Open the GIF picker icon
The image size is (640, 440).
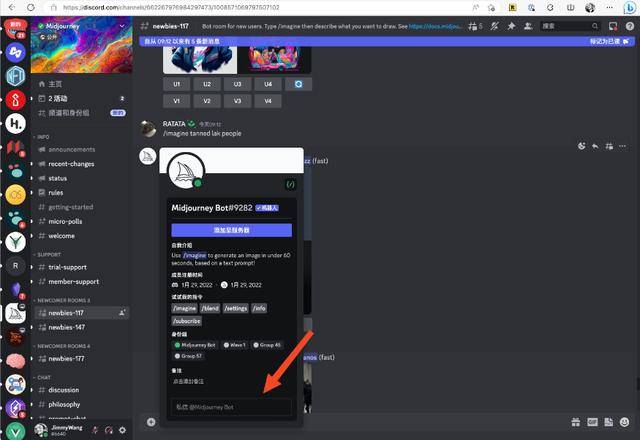592,422
